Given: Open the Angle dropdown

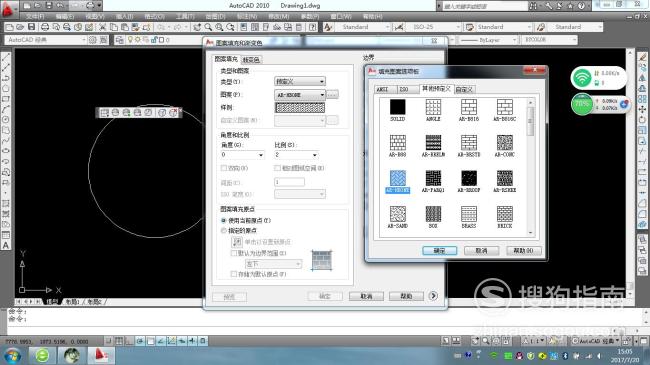Looking at the screenshot, I should click(243, 155).
